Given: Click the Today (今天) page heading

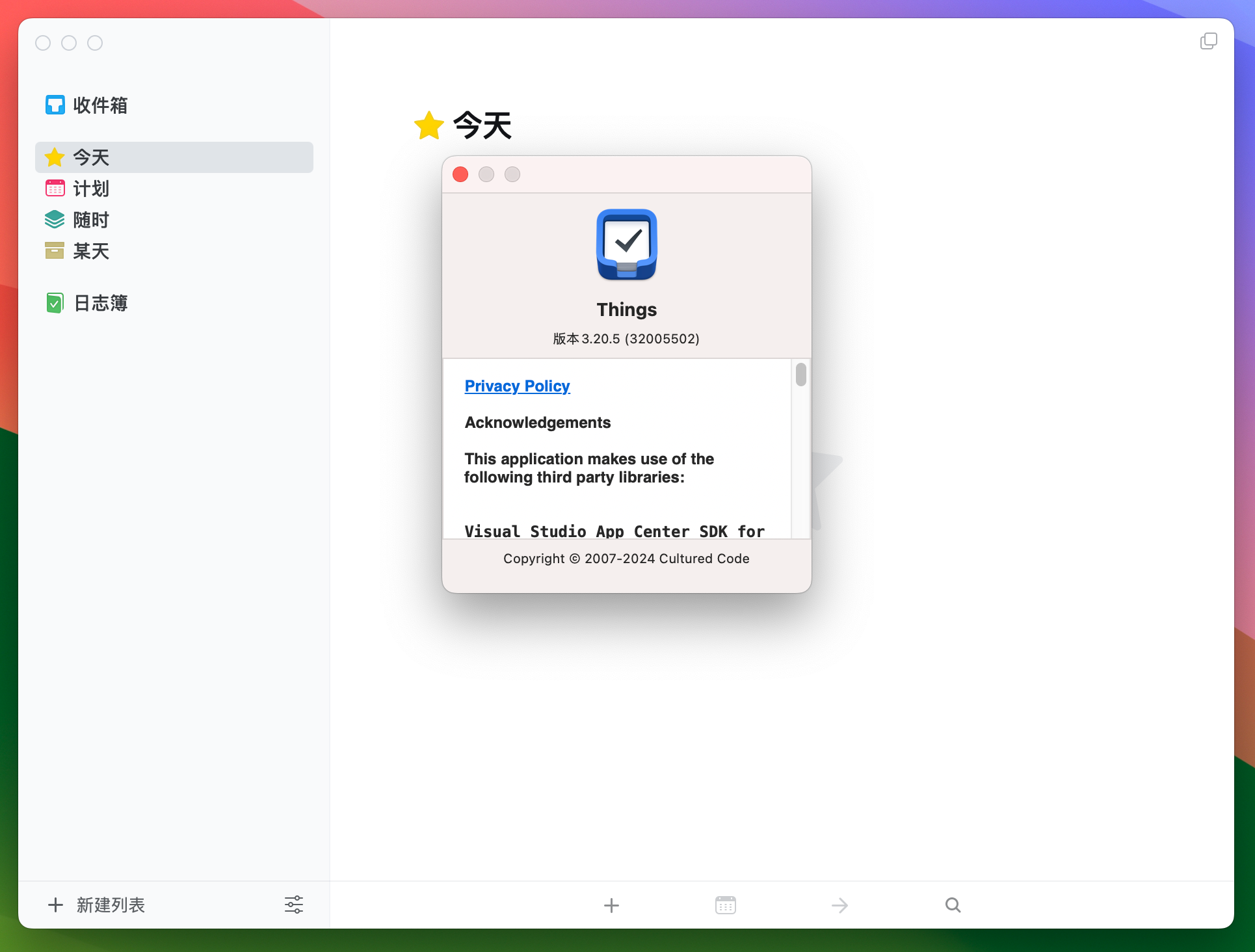Looking at the screenshot, I should click(x=482, y=125).
